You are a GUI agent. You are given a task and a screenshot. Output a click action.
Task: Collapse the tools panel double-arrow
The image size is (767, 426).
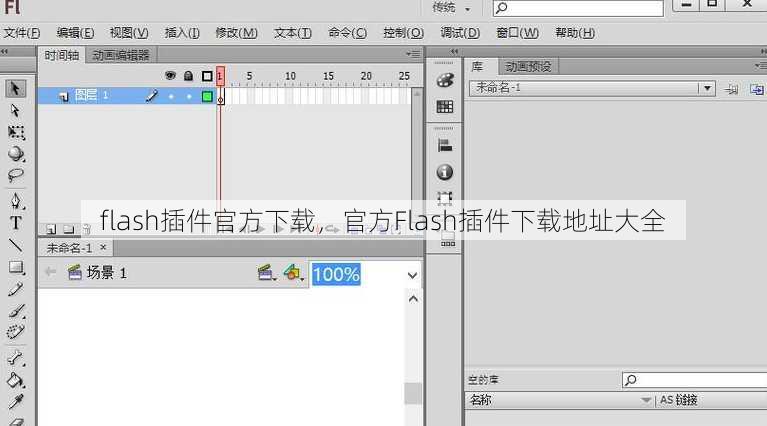pyautogui.click(x=4, y=51)
